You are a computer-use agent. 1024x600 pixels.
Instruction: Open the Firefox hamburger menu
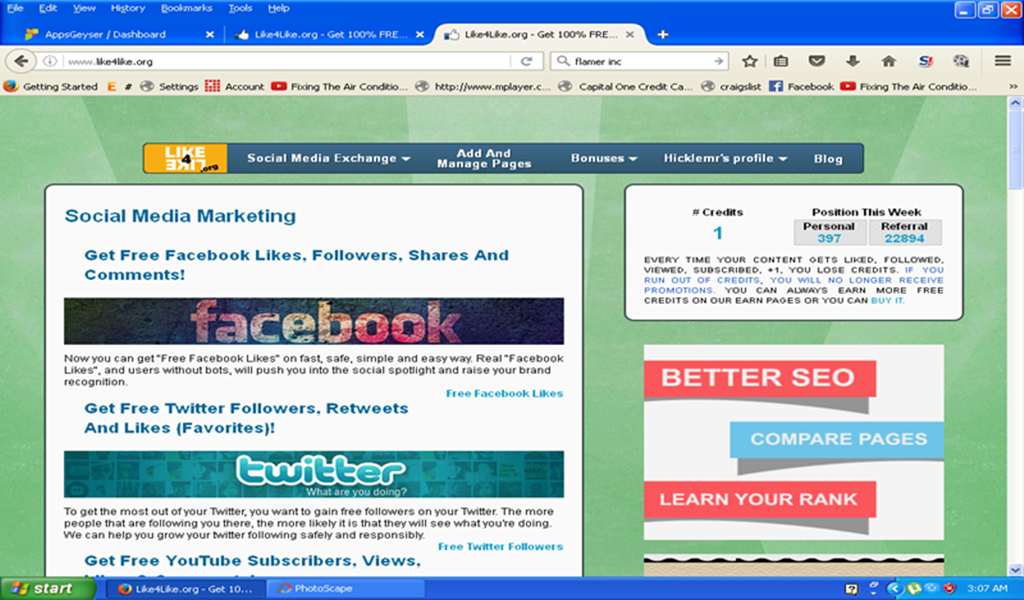pos(1002,61)
